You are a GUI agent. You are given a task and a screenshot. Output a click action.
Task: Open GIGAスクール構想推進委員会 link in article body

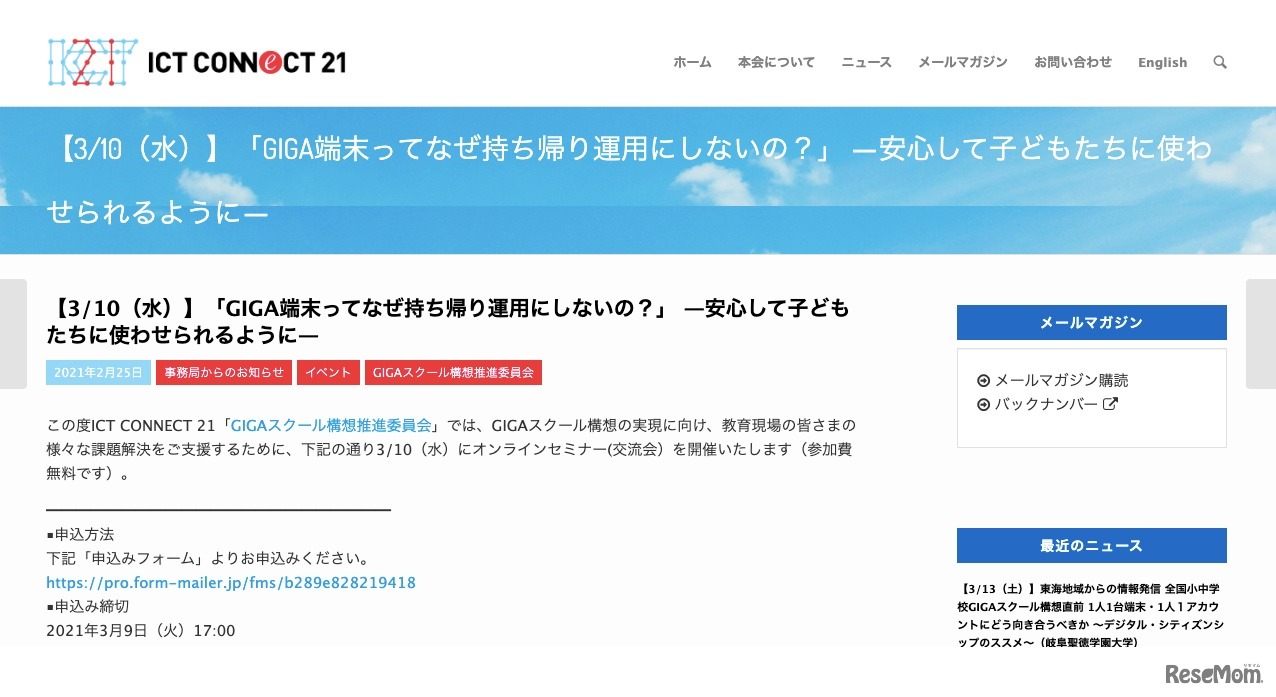pos(331,425)
